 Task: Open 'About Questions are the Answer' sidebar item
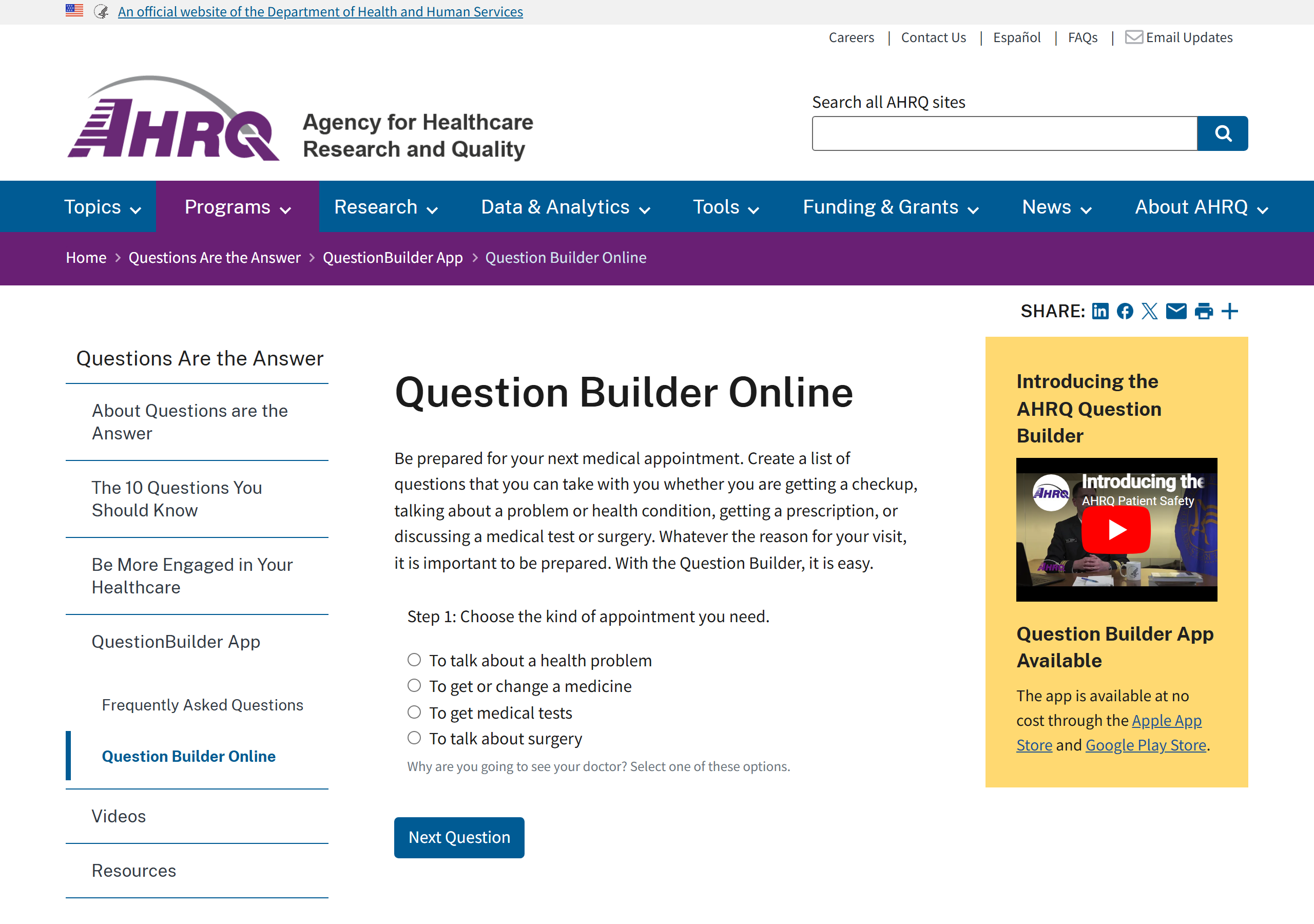[197, 422]
